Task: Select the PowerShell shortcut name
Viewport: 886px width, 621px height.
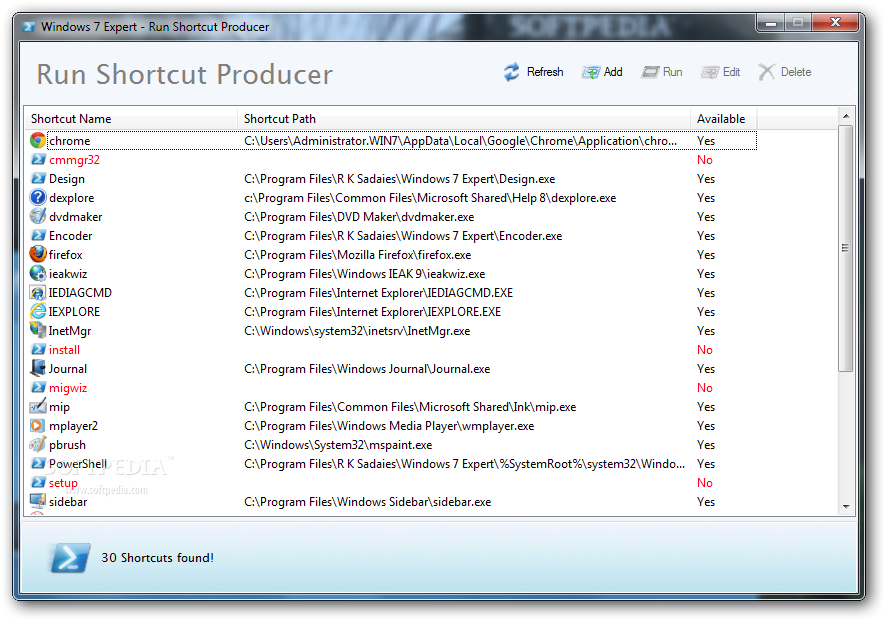Action: point(78,464)
